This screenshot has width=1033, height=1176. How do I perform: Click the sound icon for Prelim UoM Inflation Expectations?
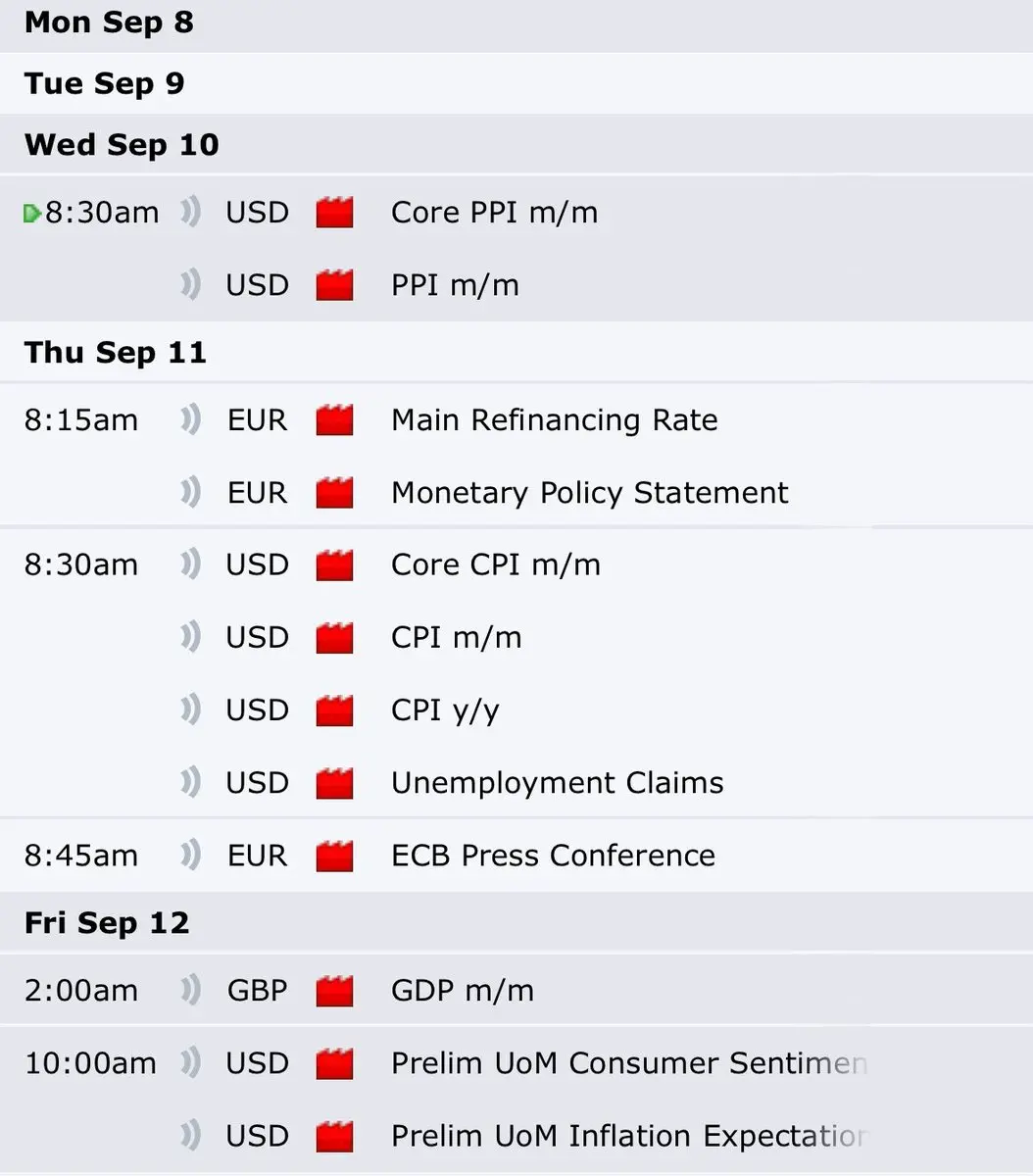point(191,1136)
